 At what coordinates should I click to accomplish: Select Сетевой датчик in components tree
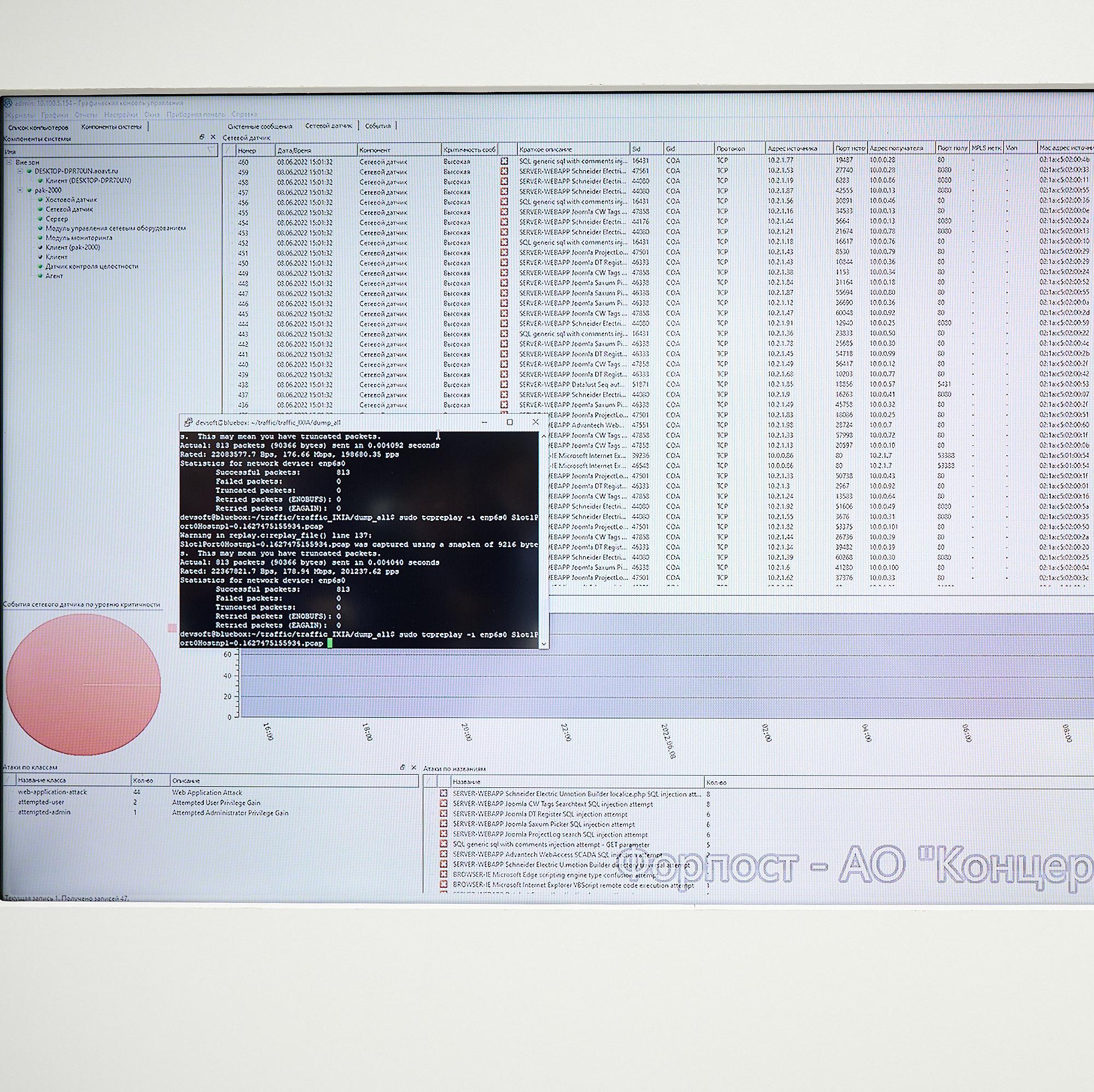point(69,209)
